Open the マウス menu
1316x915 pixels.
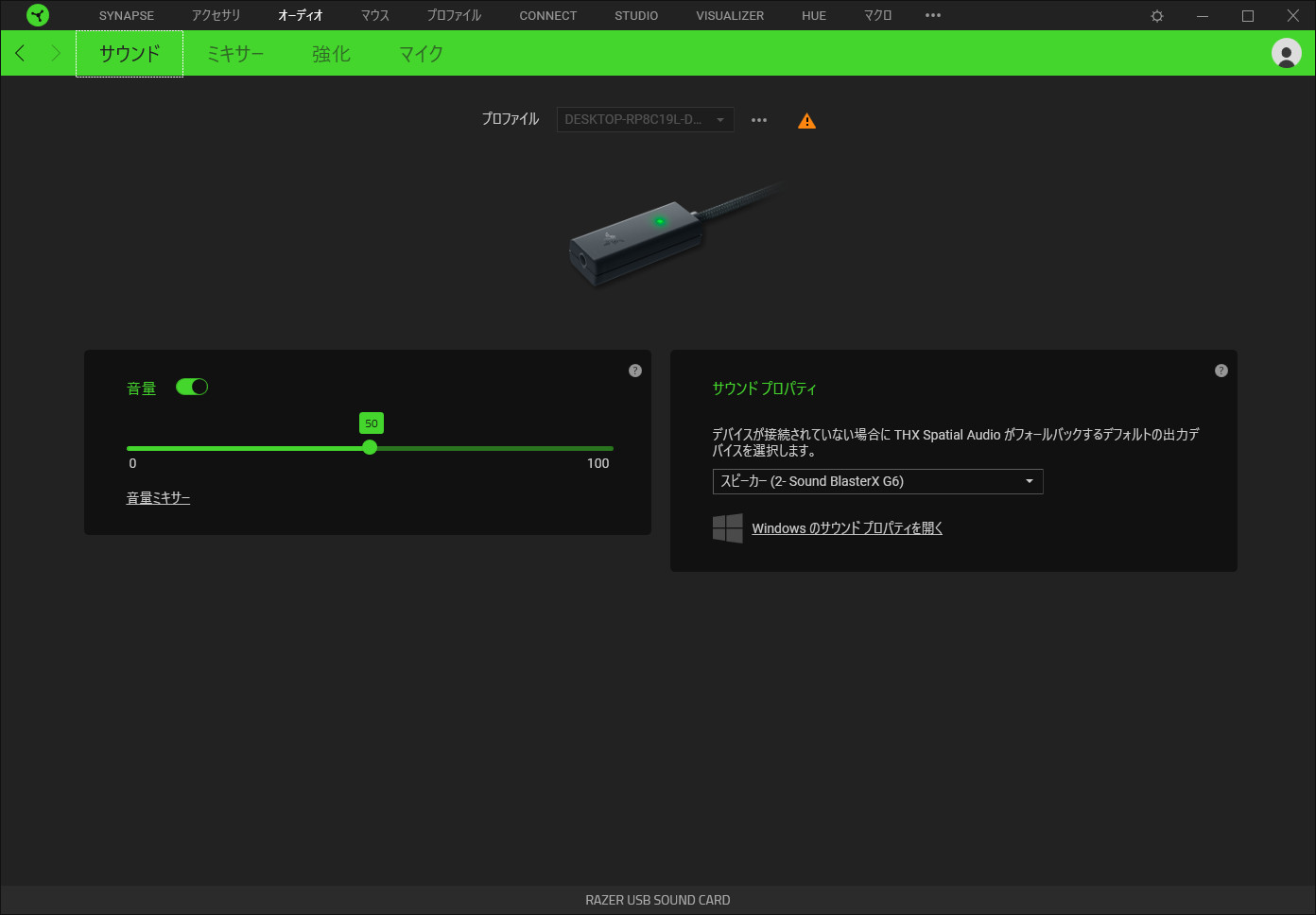coord(375,15)
